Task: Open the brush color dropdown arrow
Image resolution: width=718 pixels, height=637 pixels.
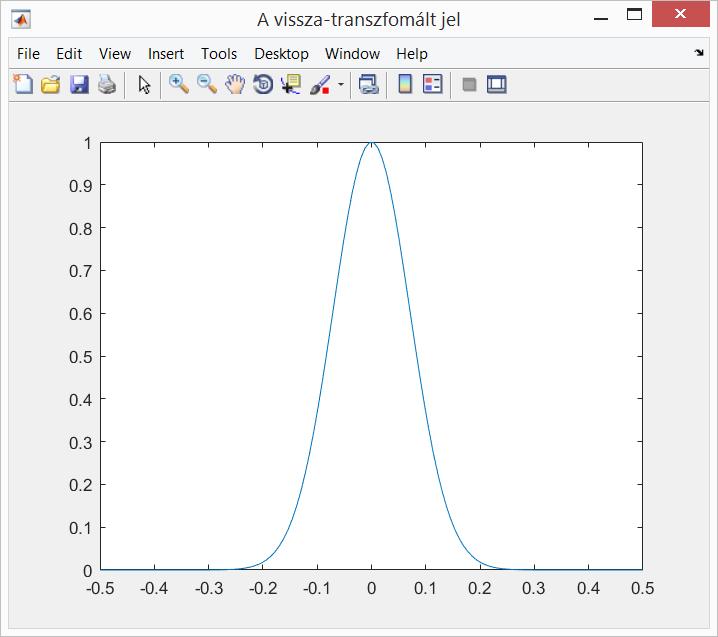Action: click(341, 85)
